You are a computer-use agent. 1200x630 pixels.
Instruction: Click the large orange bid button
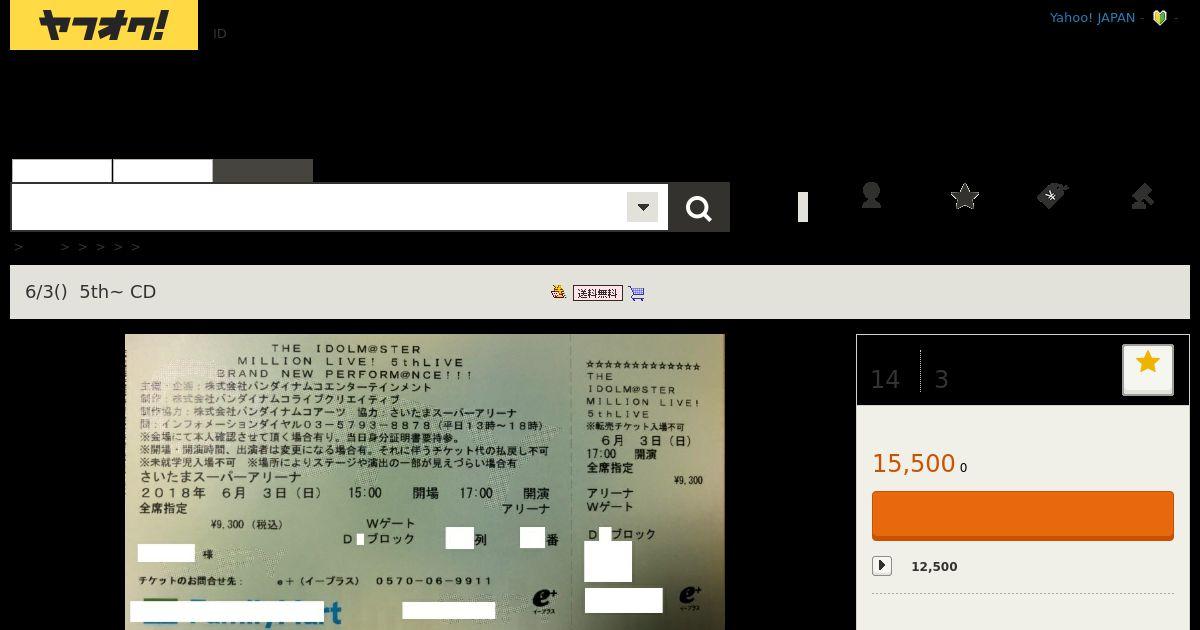1023,516
